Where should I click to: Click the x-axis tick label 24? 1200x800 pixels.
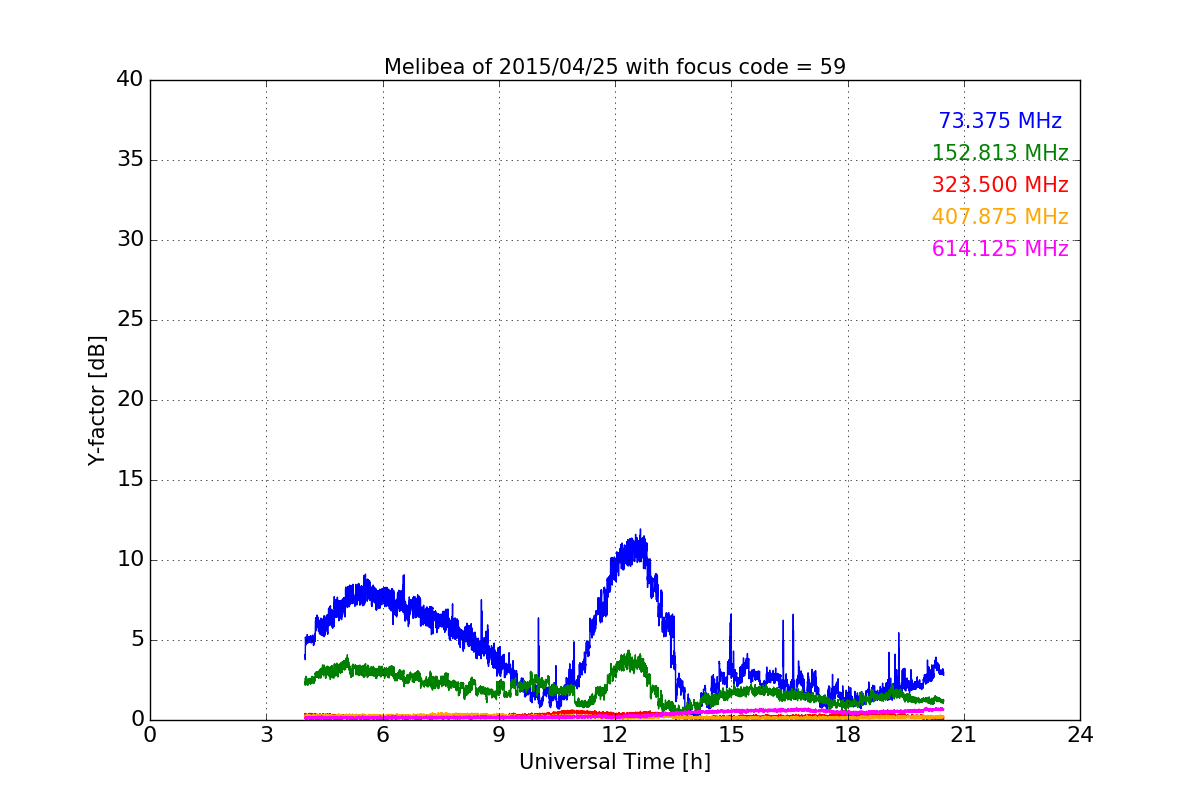point(1080,734)
